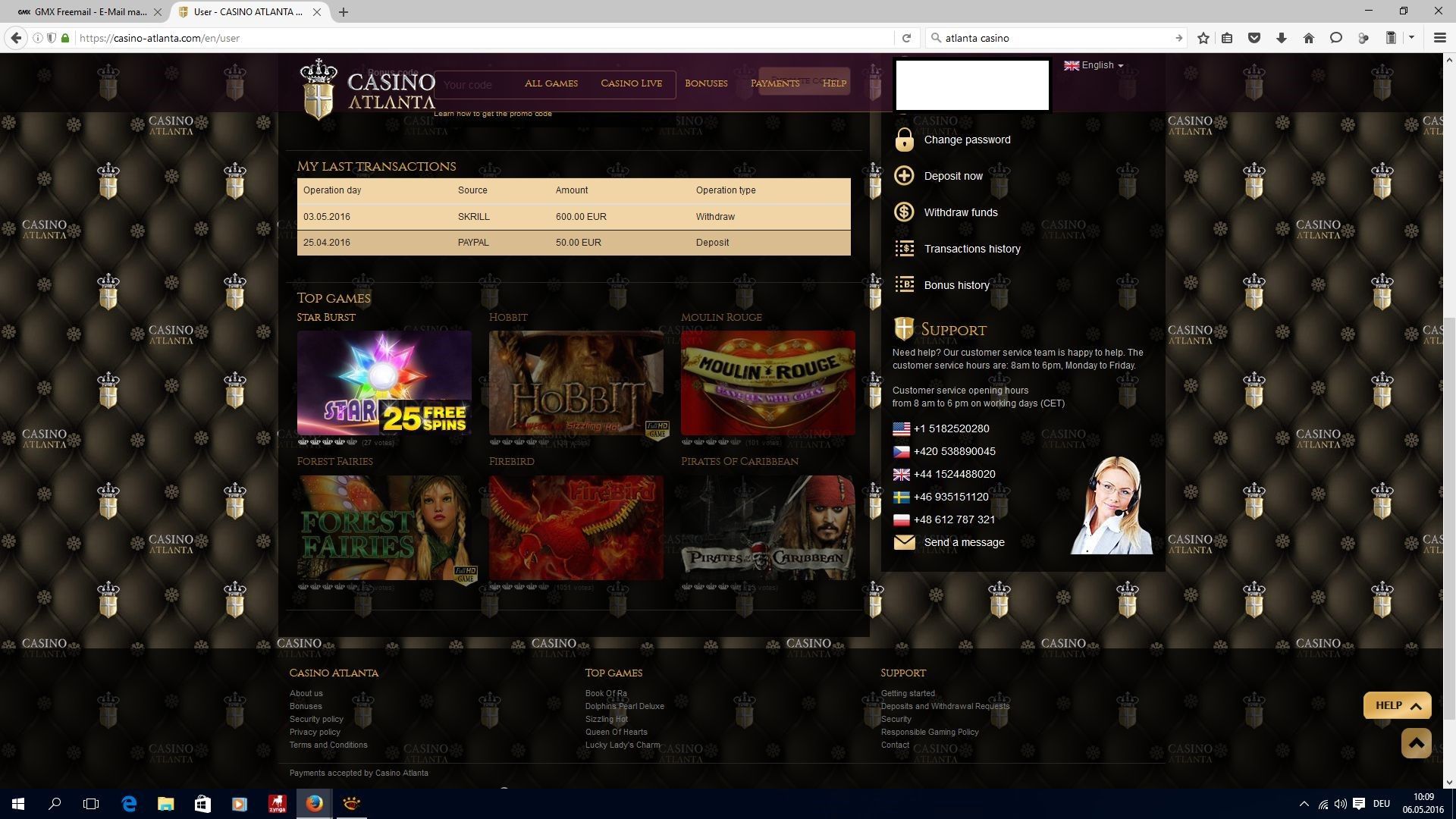Open a new browser tab

(344, 12)
